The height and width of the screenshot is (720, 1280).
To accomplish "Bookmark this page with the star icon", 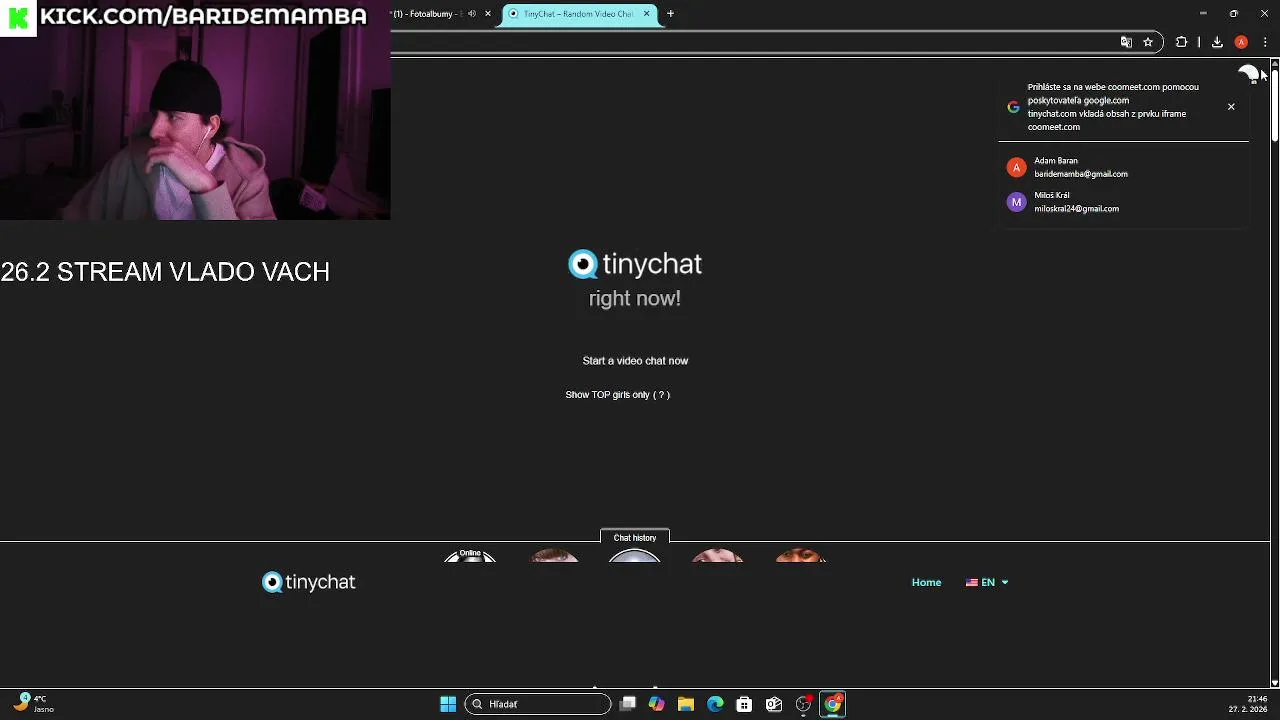I will pyautogui.click(x=1148, y=42).
